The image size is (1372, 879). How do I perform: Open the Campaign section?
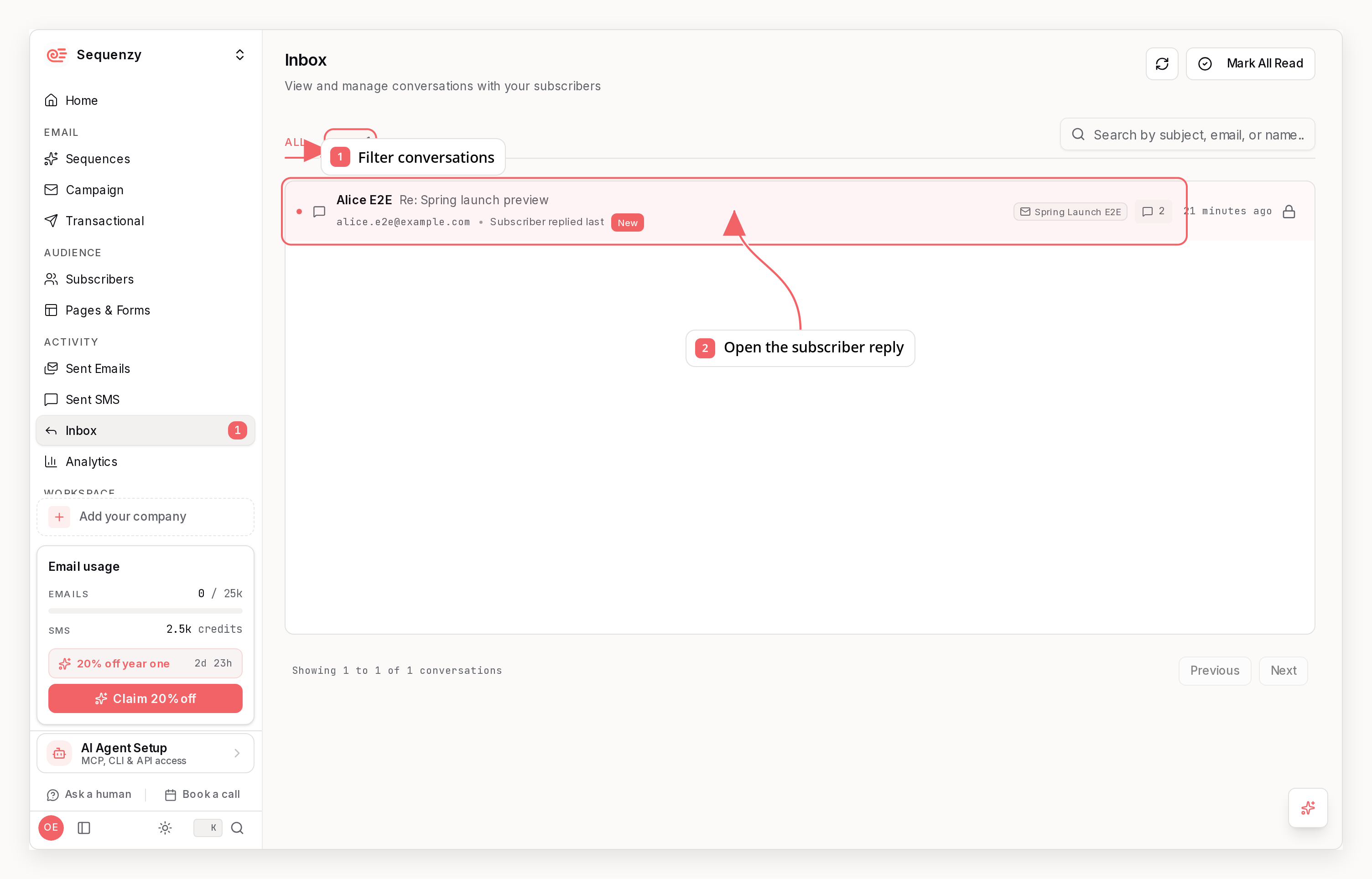[145, 190]
